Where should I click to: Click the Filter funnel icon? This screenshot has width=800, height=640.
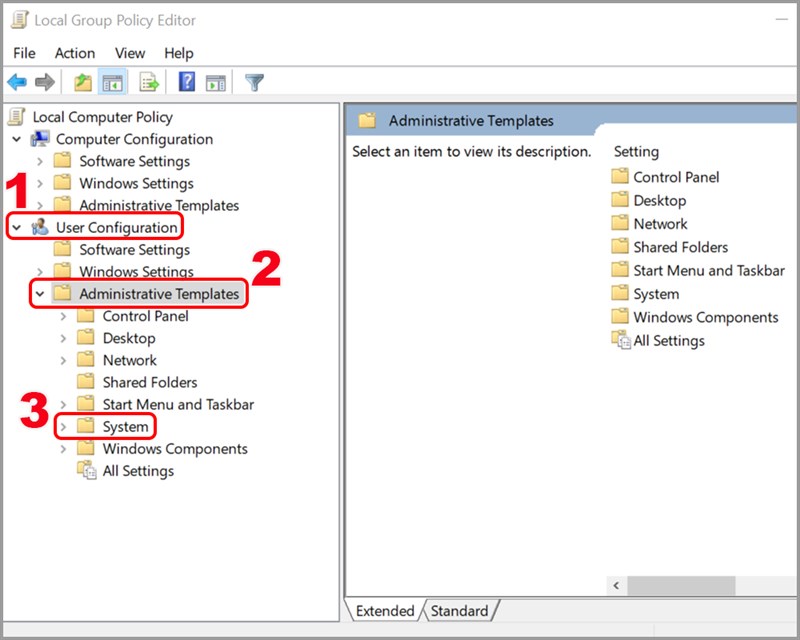255,83
